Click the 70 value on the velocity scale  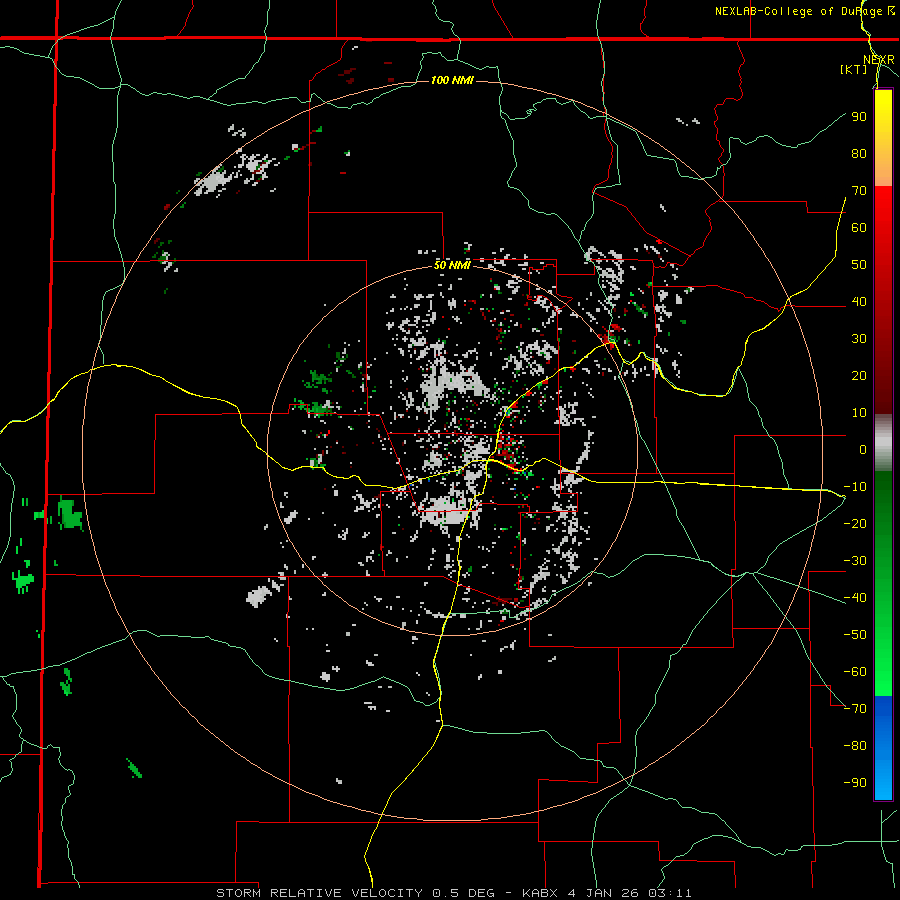(859, 191)
